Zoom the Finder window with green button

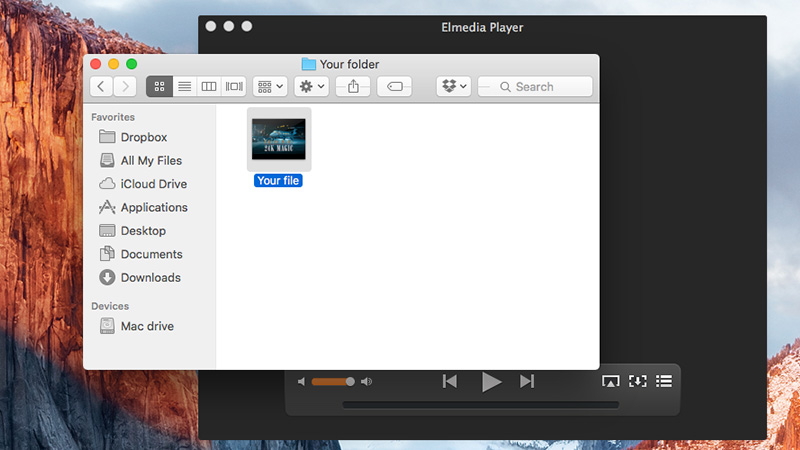tap(132, 64)
